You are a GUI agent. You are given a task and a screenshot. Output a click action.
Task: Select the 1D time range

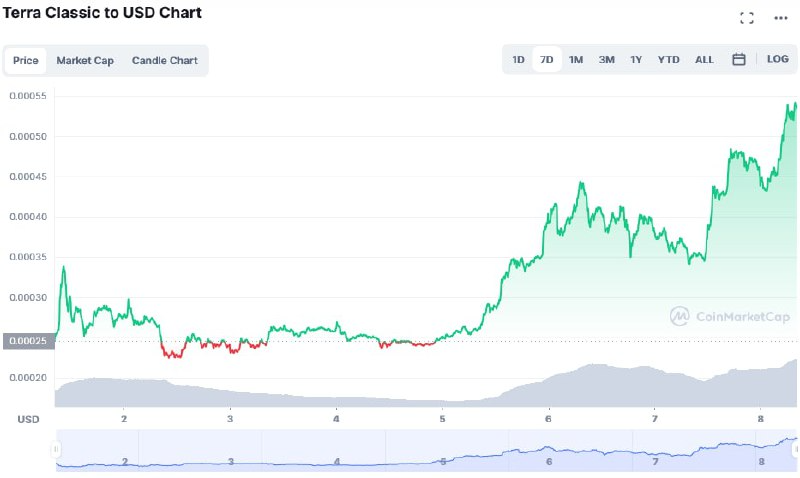tap(518, 60)
